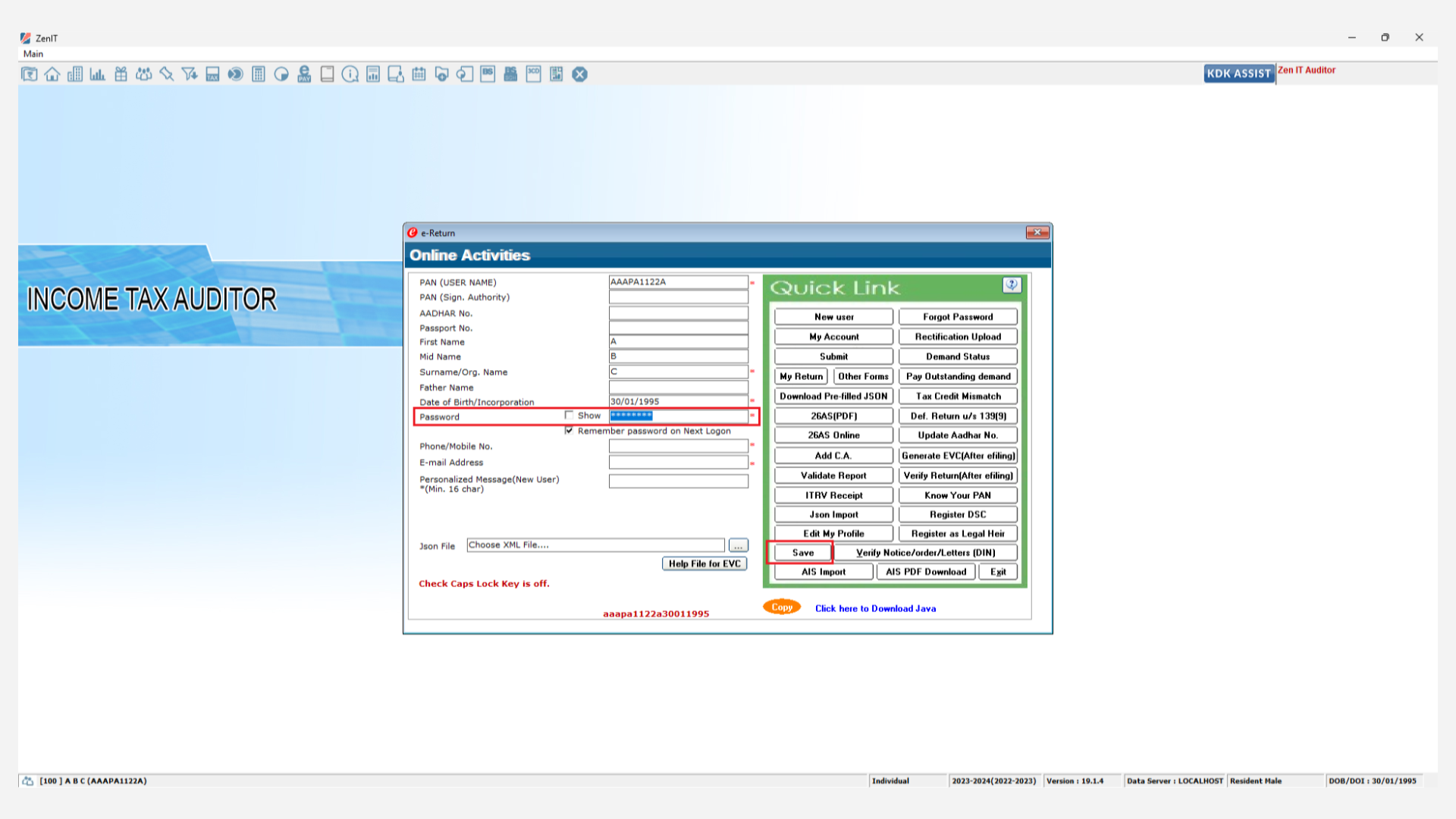Screen dimensions: 1456x819
Task: Click the report sheet with bars icon
Action: pos(373,74)
